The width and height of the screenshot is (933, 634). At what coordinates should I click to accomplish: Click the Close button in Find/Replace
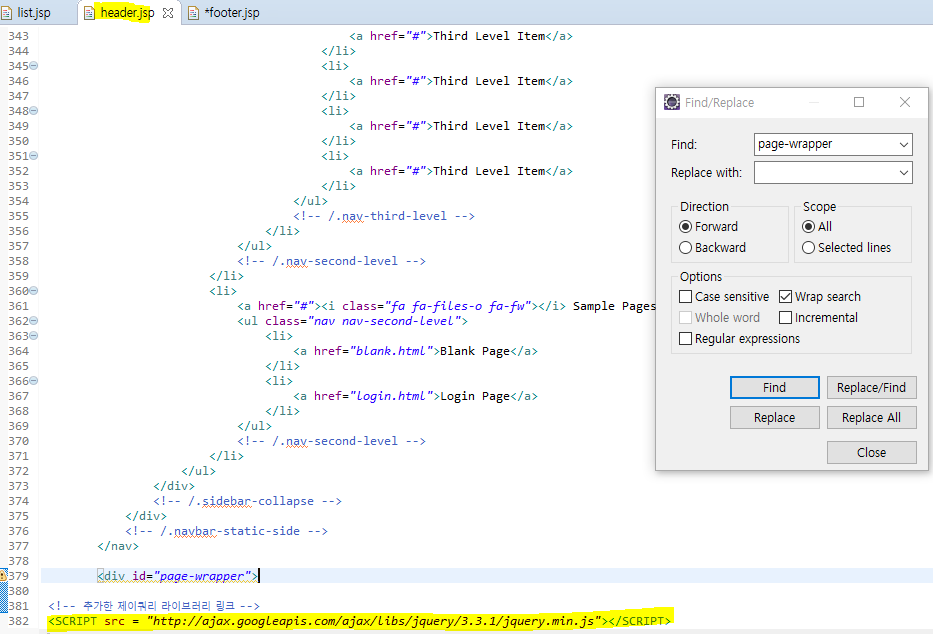pyautogui.click(x=871, y=453)
